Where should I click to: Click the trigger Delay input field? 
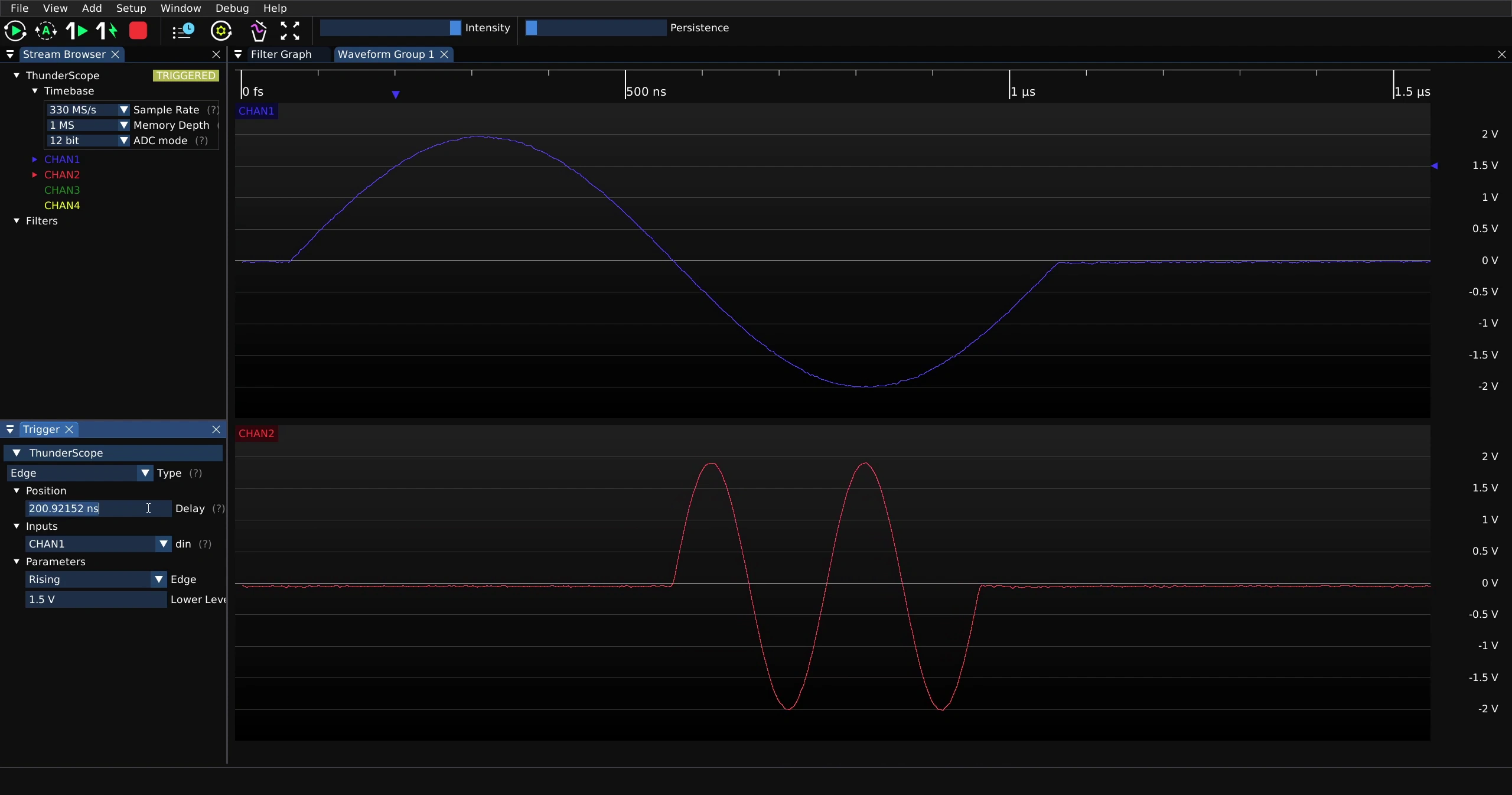99,509
